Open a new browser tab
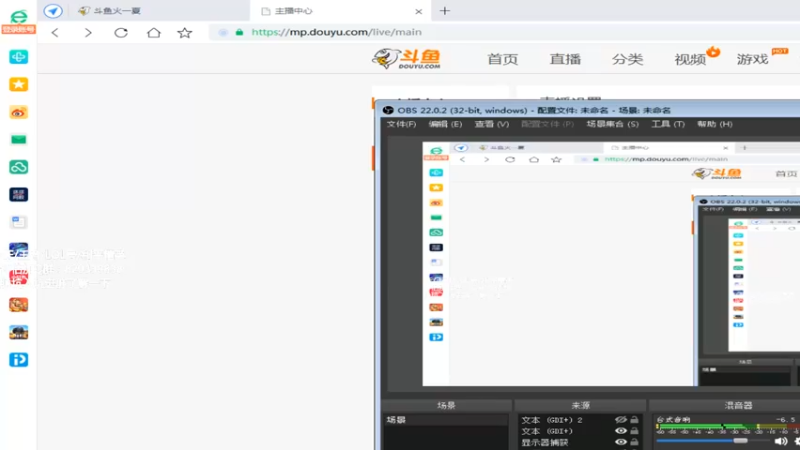 click(x=445, y=11)
